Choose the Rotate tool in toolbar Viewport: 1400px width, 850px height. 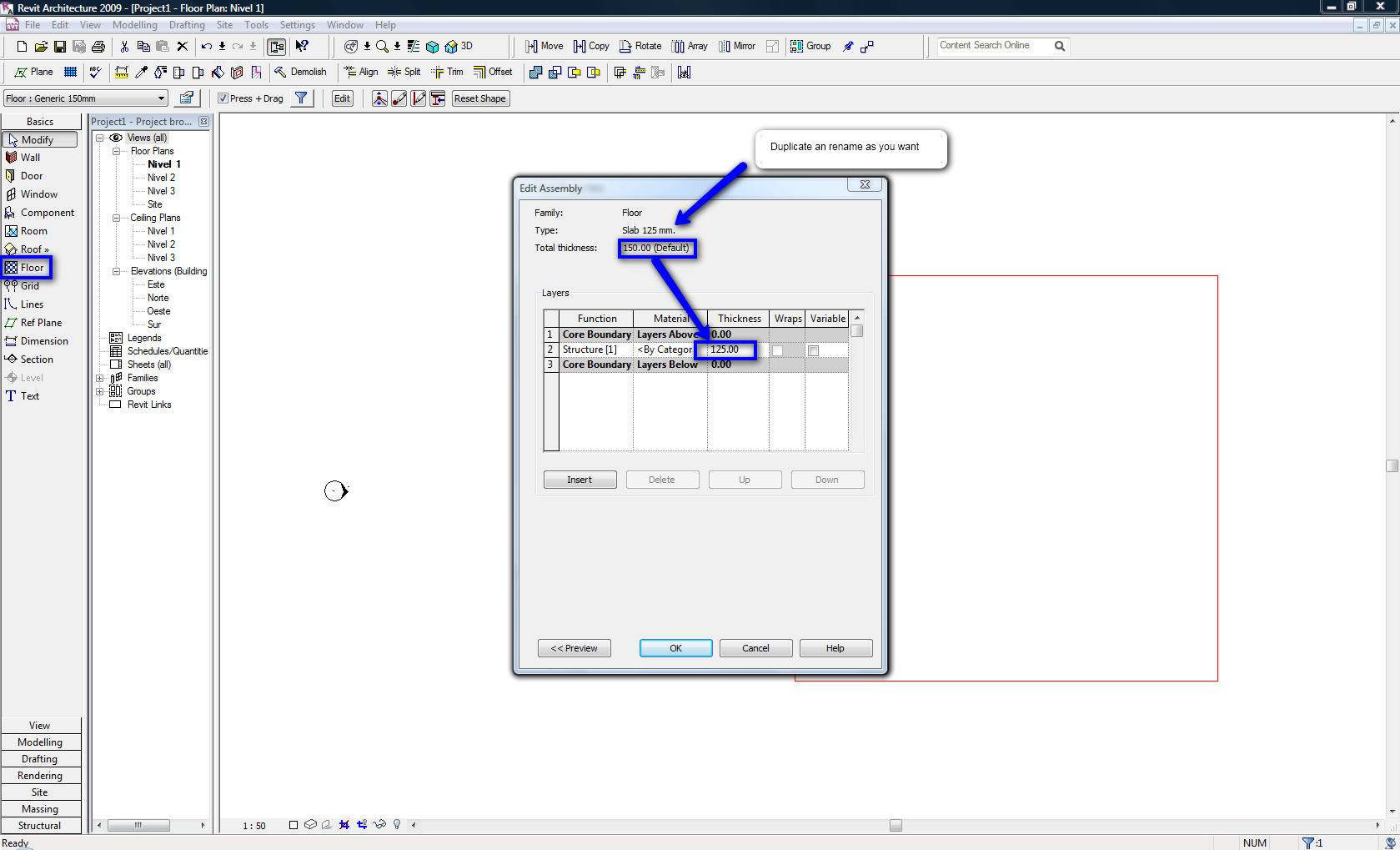click(x=640, y=47)
